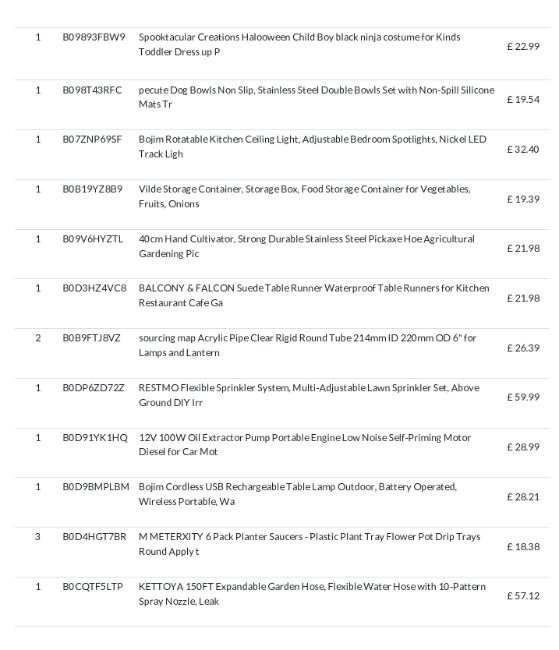Click the £ 22.99 price
The width and height of the screenshot is (559, 650).
point(523,46)
